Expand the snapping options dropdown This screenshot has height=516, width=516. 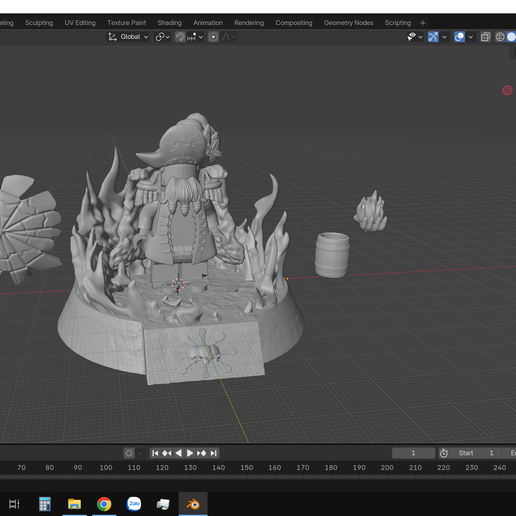pyautogui.click(x=195, y=37)
